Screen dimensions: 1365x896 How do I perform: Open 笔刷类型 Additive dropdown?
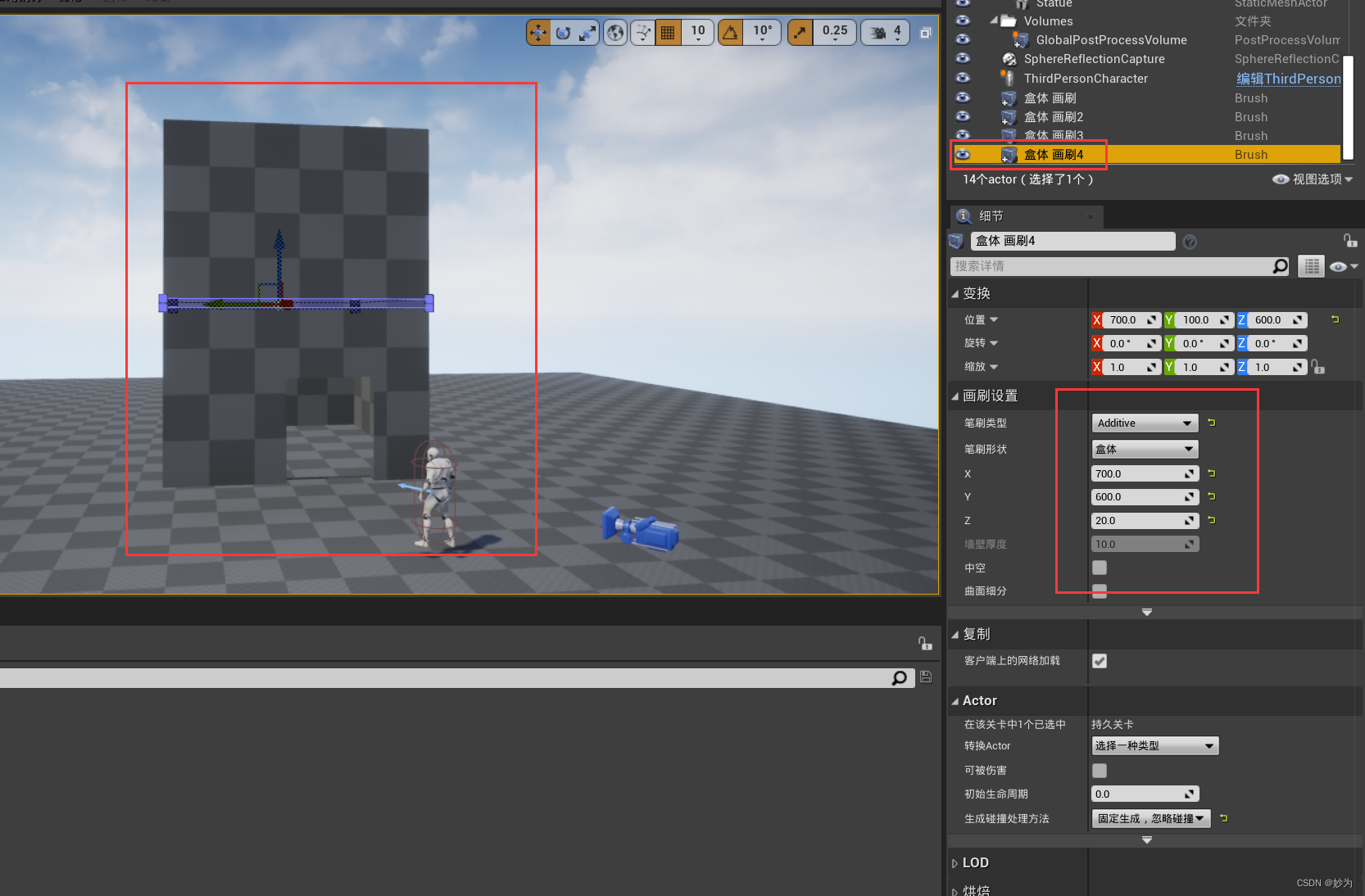pyautogui.click(x=1145, y=423)
